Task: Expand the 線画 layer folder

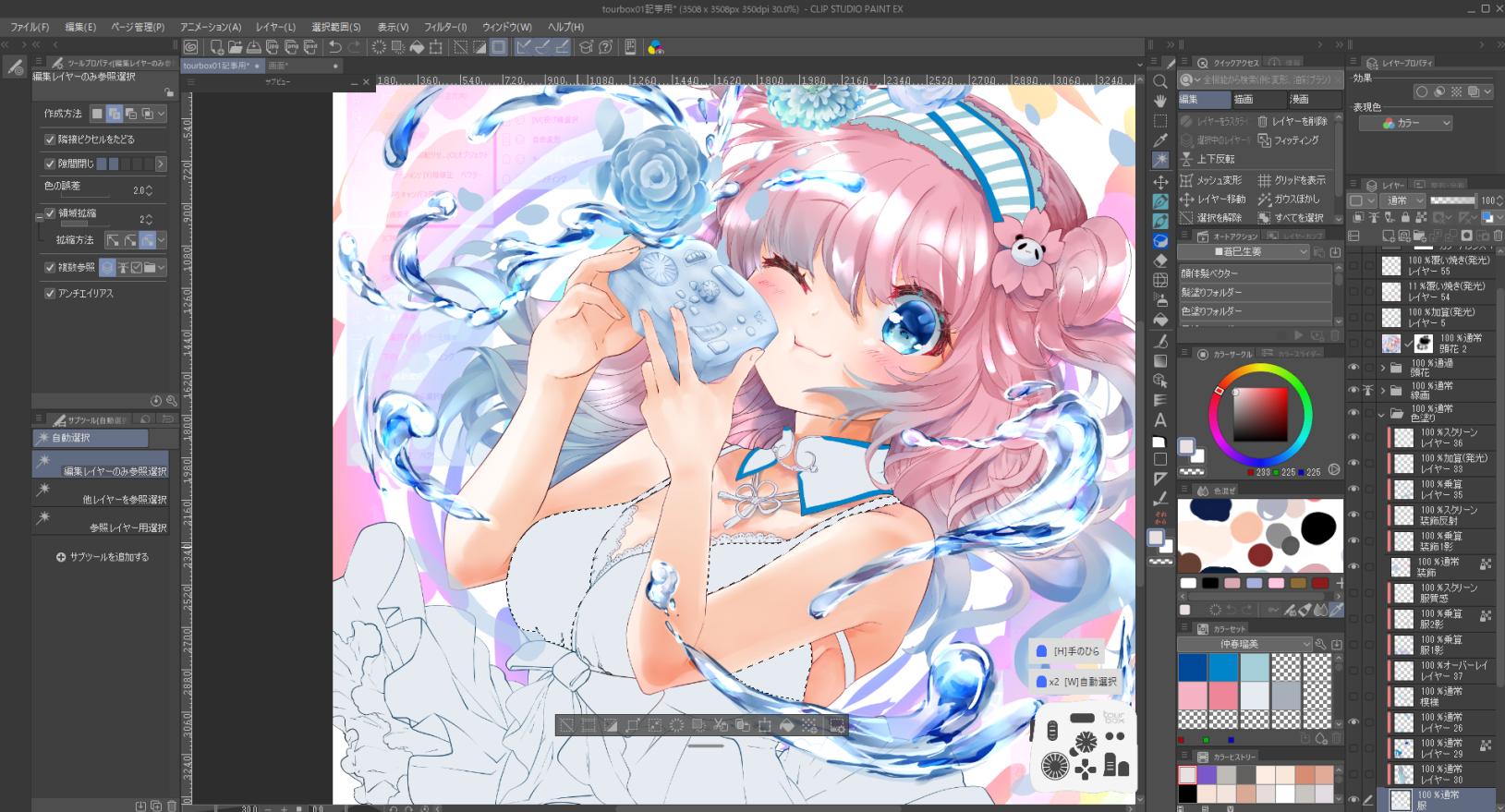Action: point(1383,391)
